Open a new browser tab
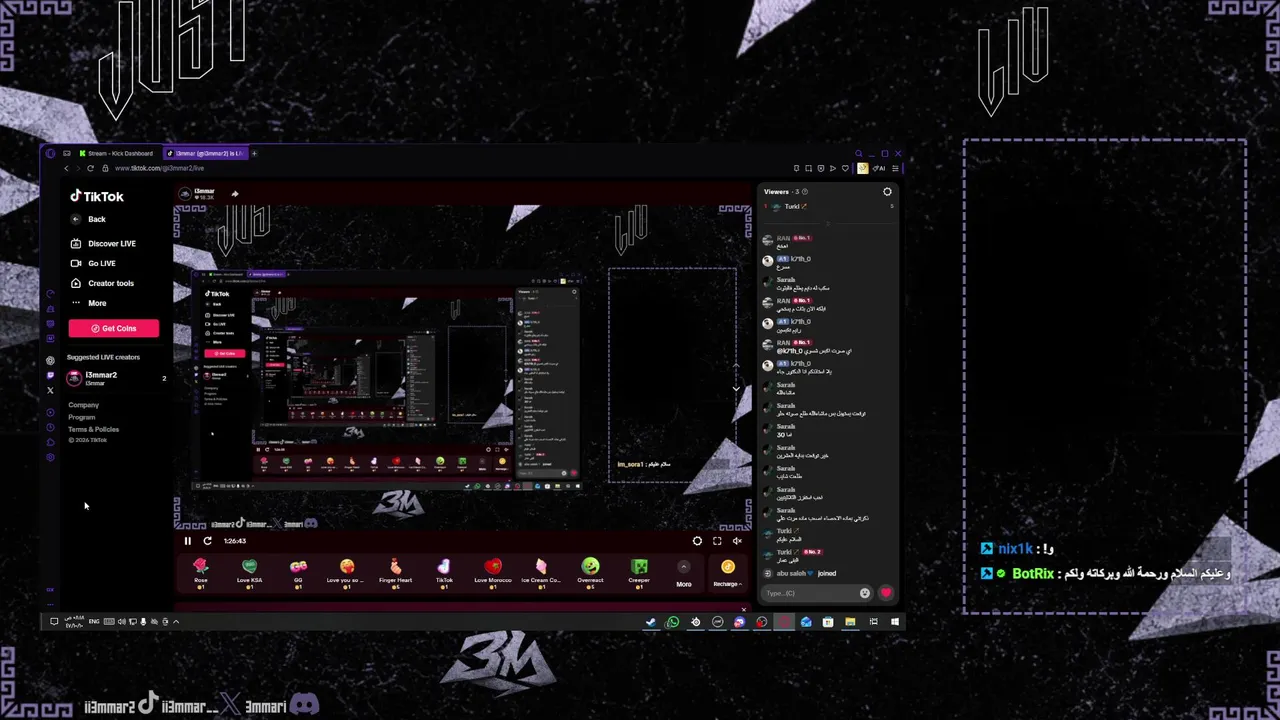1280x720 pixels. [x=254, y=153]
